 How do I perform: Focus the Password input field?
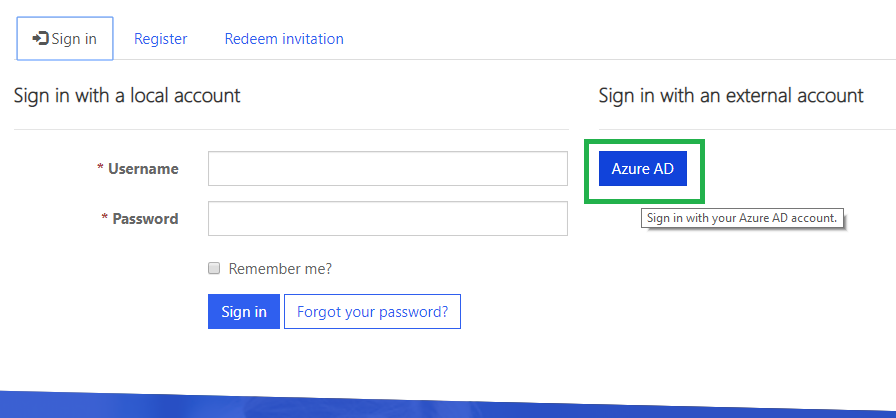click(388, 218)
